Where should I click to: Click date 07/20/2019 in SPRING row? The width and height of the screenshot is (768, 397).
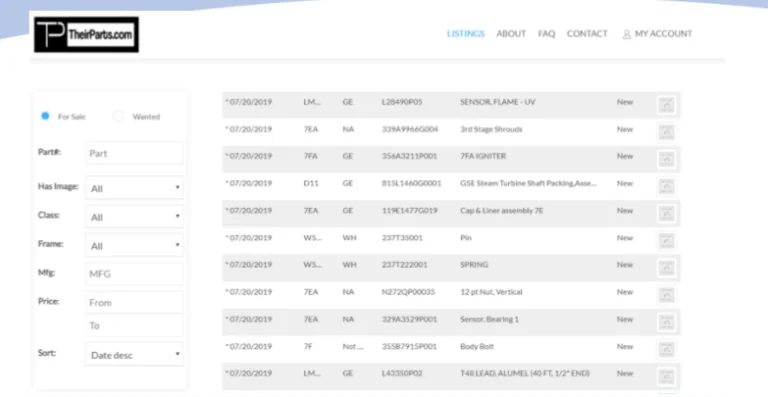click(250, 264)
